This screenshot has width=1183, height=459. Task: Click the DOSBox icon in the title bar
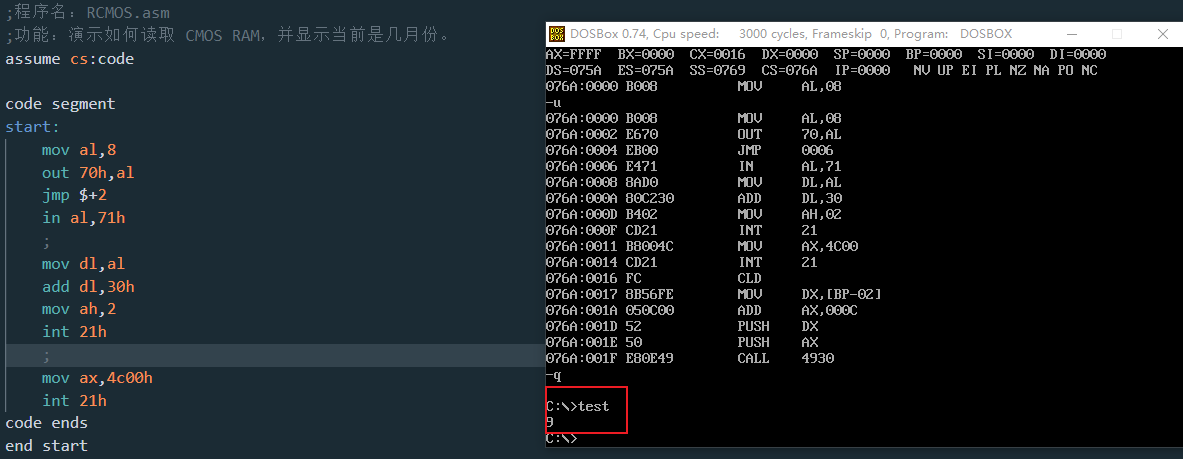557,34
